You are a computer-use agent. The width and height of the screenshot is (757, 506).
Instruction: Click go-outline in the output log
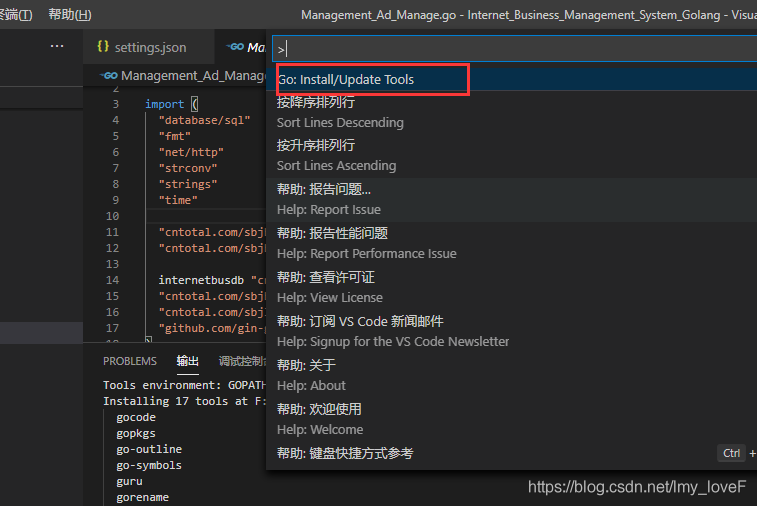coord(149,450)
